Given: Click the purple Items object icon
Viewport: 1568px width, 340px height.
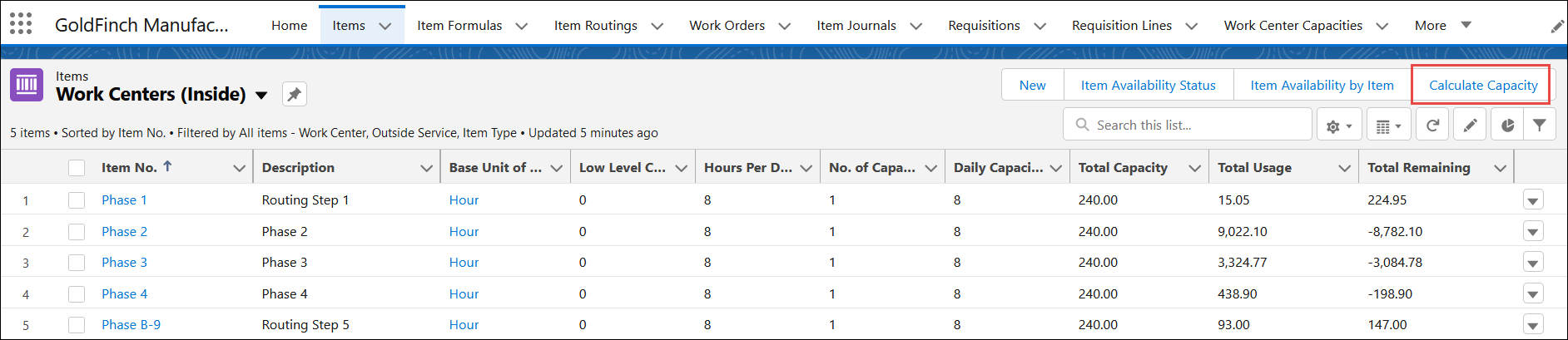Looking at the screenshot, I should coord(27,85).
